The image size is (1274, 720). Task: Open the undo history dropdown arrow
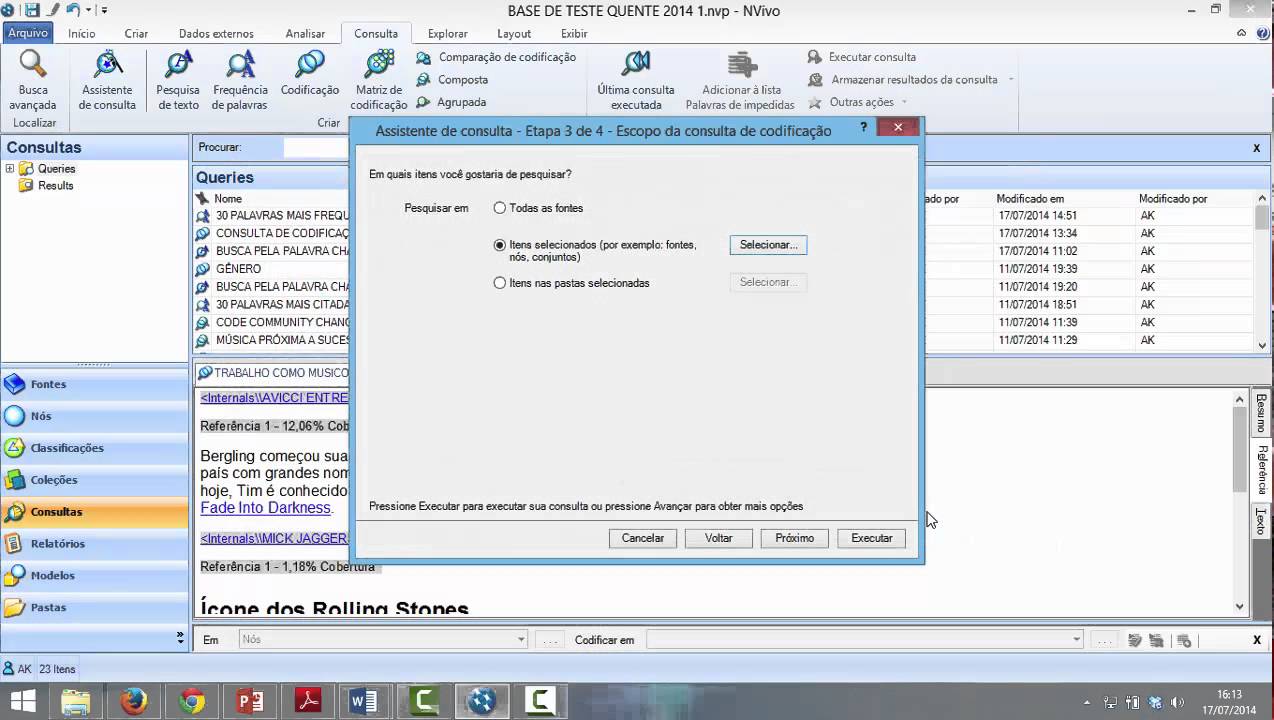click(x=88, y=10)
